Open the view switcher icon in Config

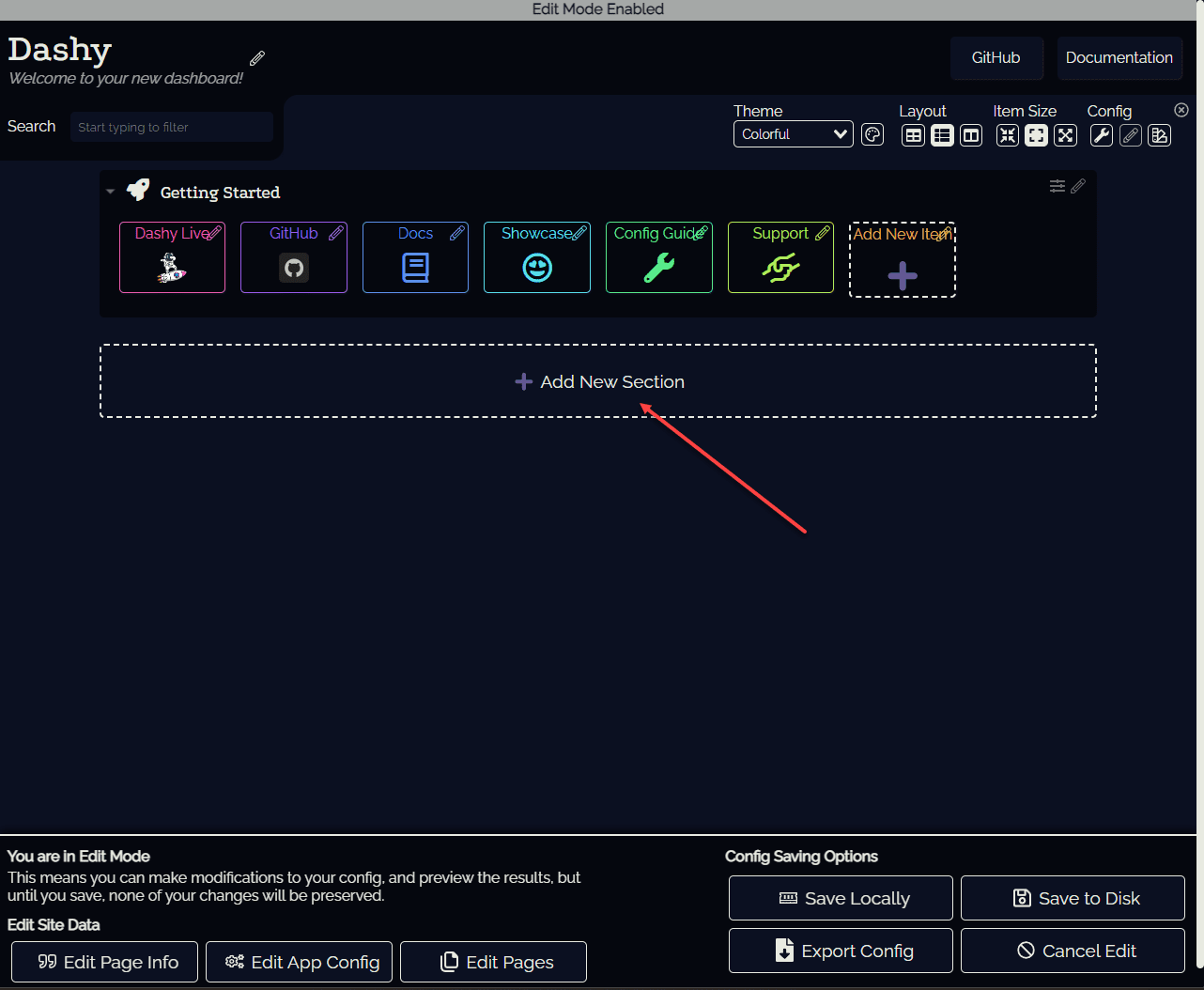(1160, 135)
